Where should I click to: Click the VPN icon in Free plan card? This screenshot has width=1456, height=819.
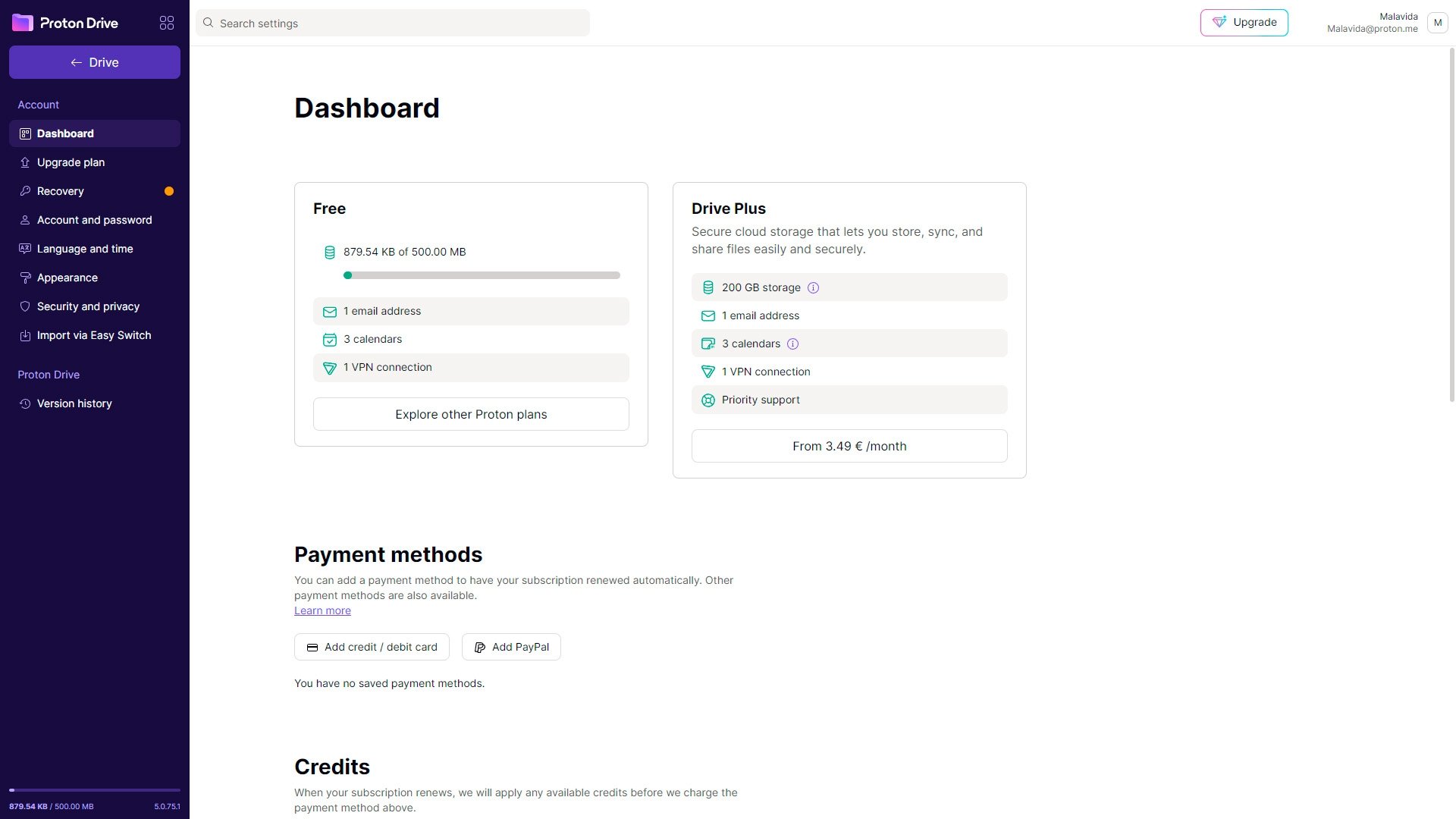pos(329,368)
